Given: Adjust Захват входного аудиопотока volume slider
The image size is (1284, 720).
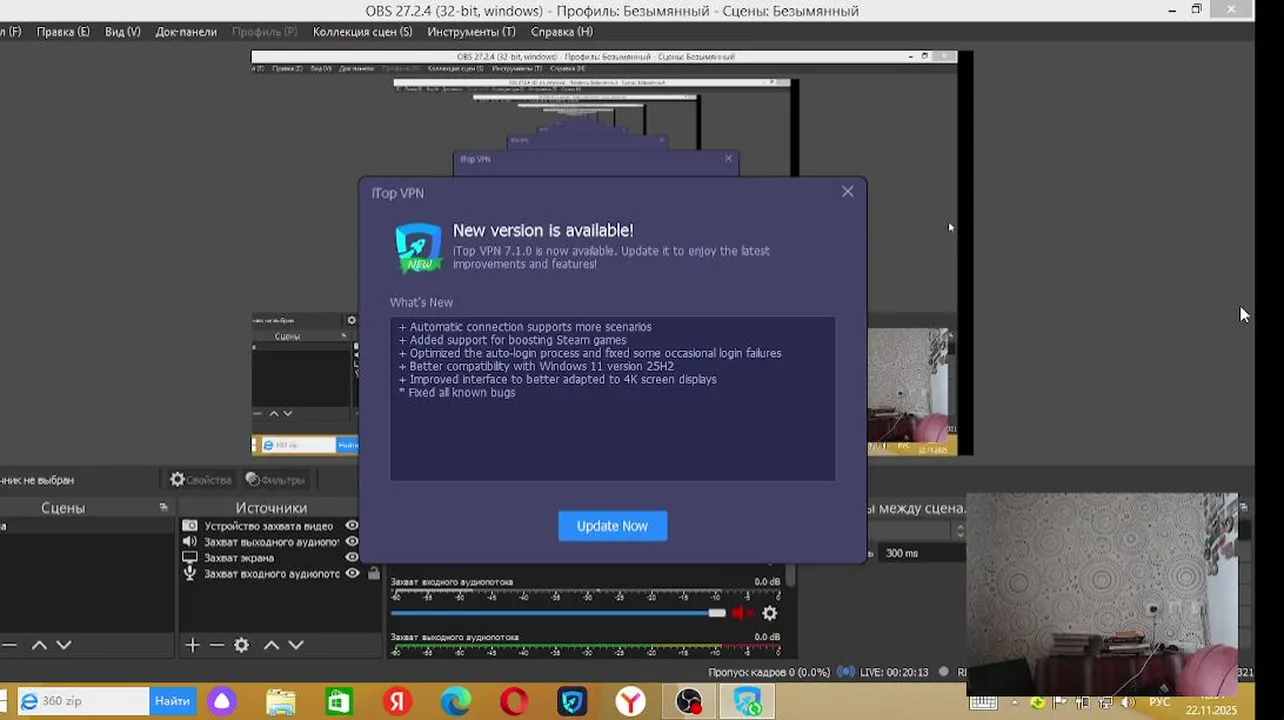Looking at the screenshot, I should (x=558, y=613).
